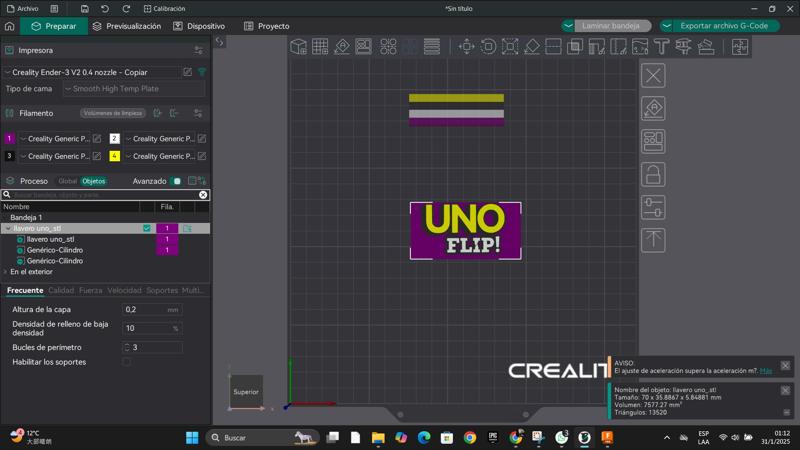Edit filament 2 preset pencil icon
The height and width of the screenshot is (450, 800).
(202, 138)
